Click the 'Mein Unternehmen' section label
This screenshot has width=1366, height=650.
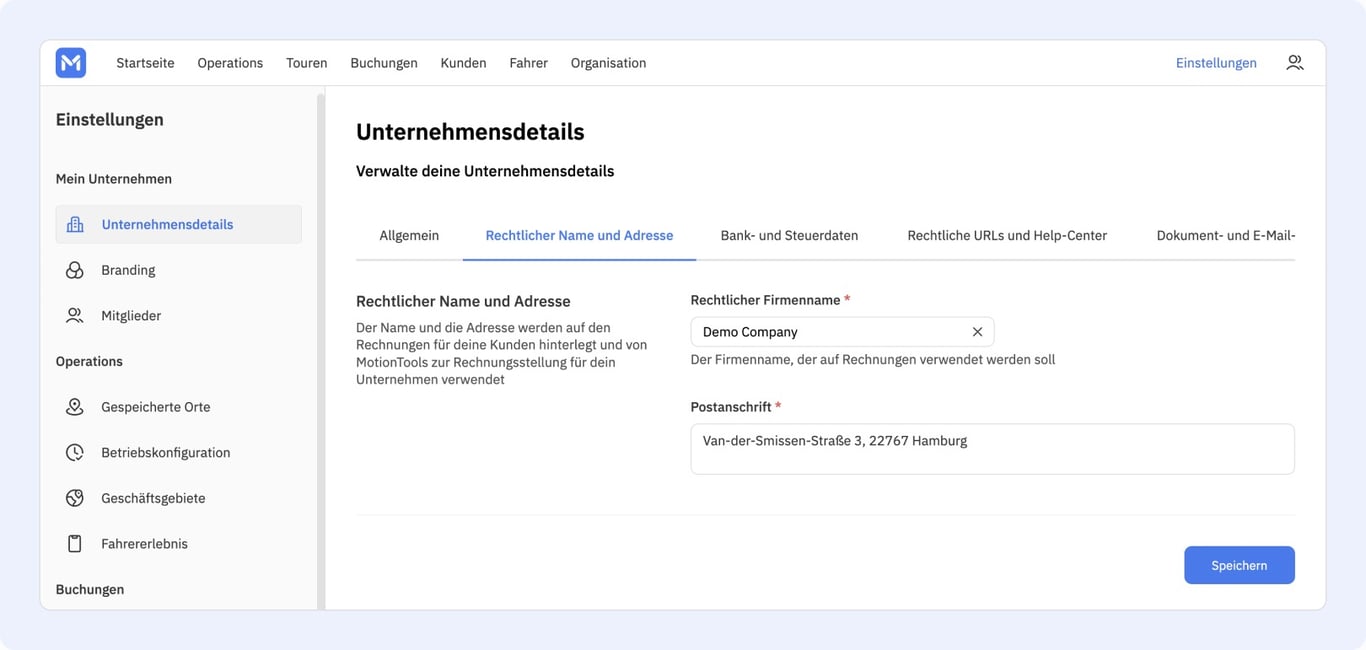tap(114, 179)
